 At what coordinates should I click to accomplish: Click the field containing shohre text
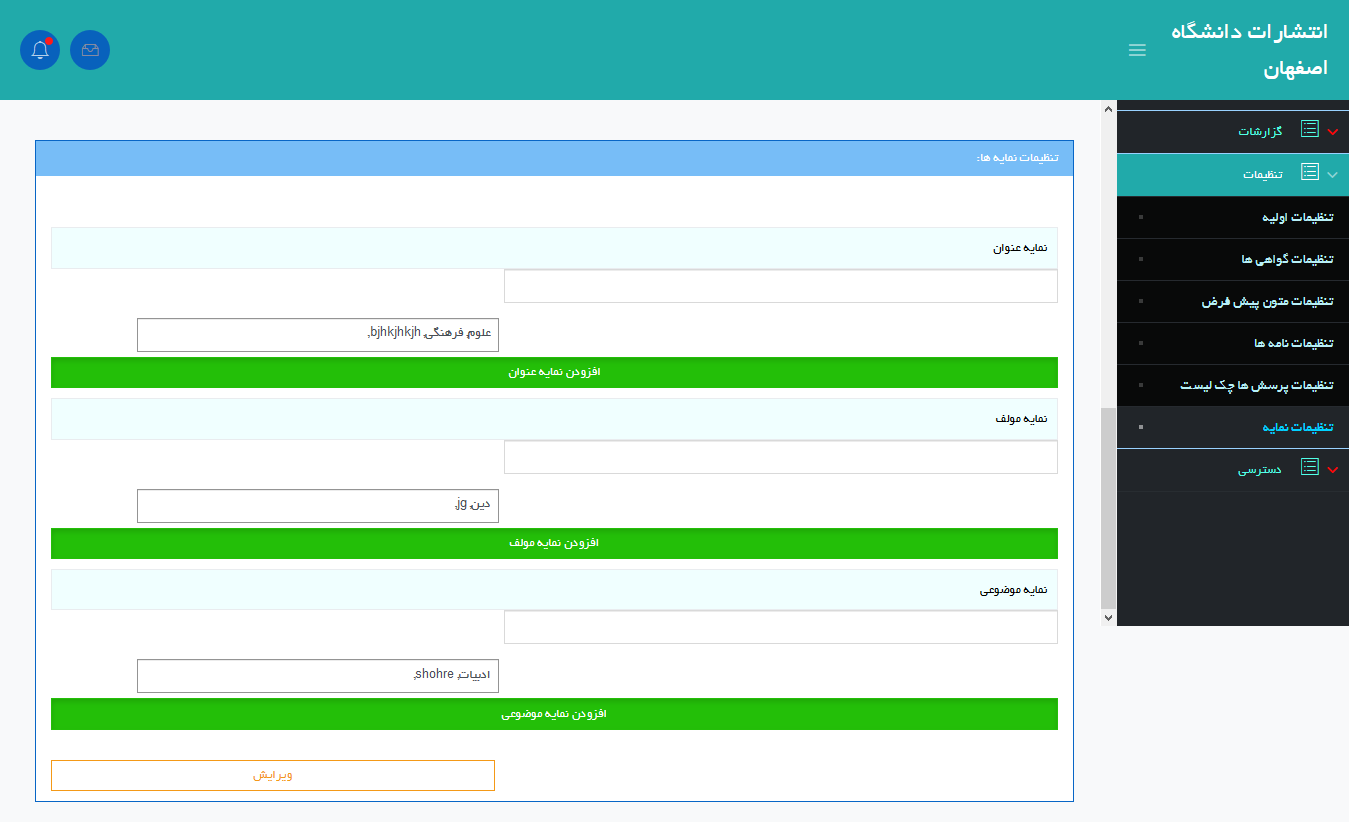pyautogui.click(x=317, y=676)
